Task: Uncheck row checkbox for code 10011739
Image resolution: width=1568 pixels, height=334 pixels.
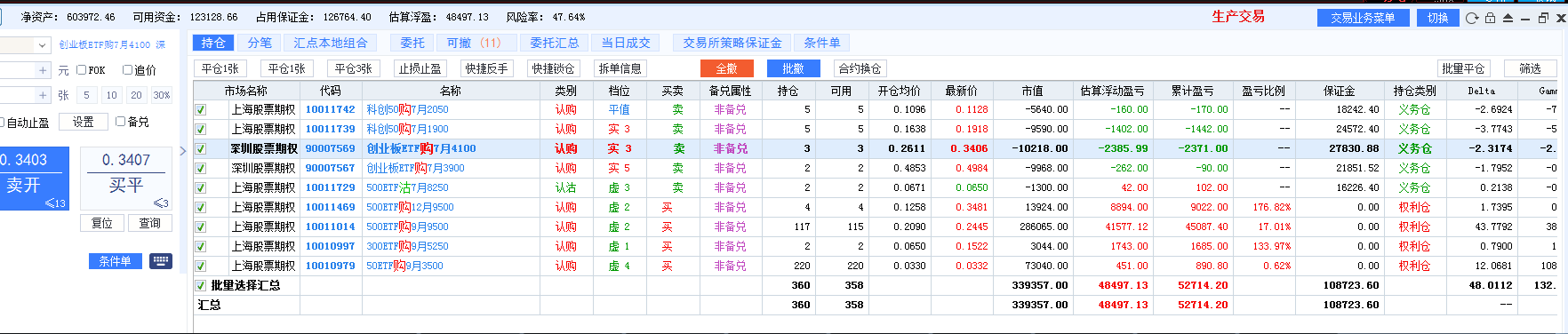Action: click(201, 130)
